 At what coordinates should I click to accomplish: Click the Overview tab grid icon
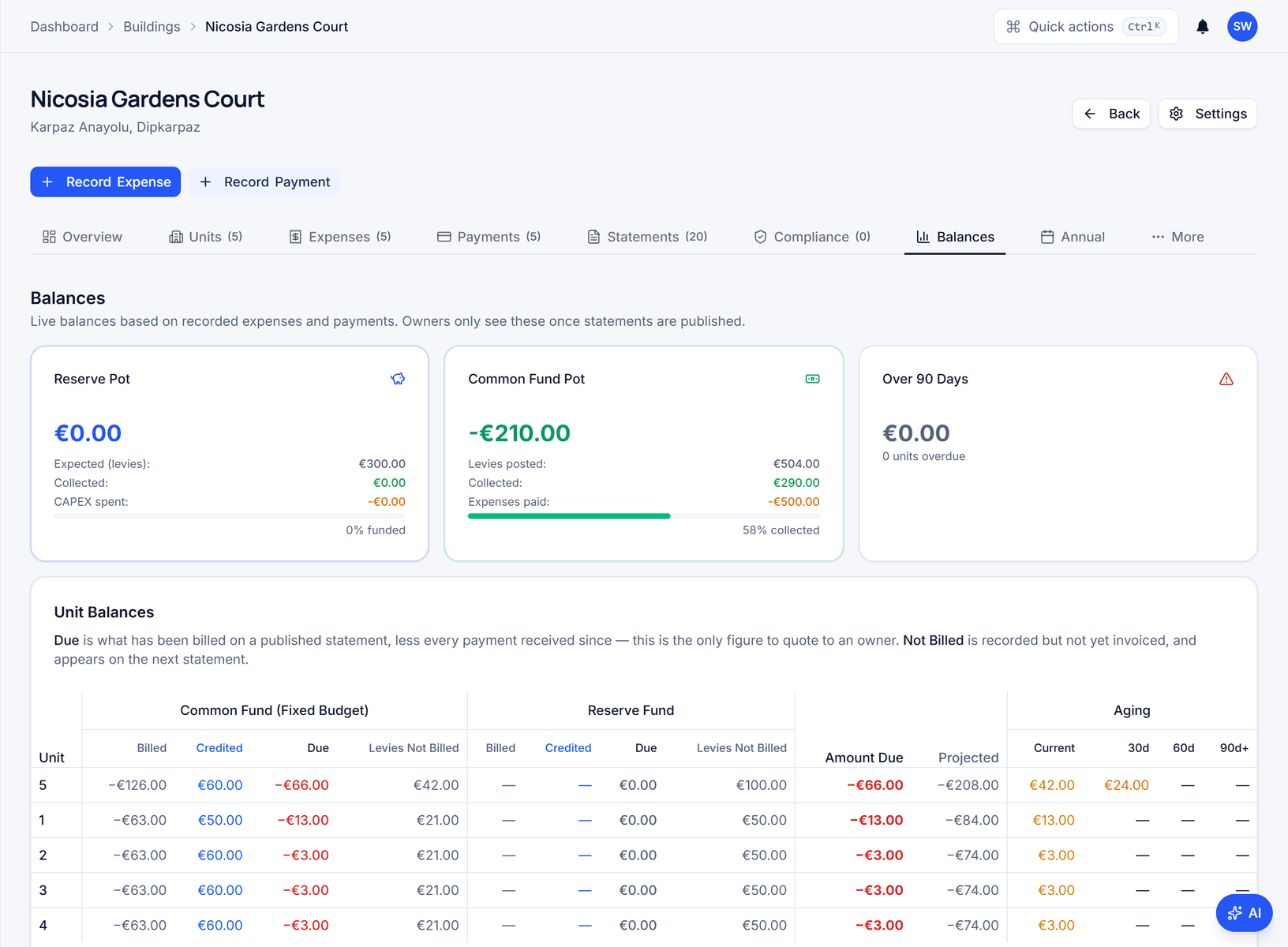(x=49, y=237)
